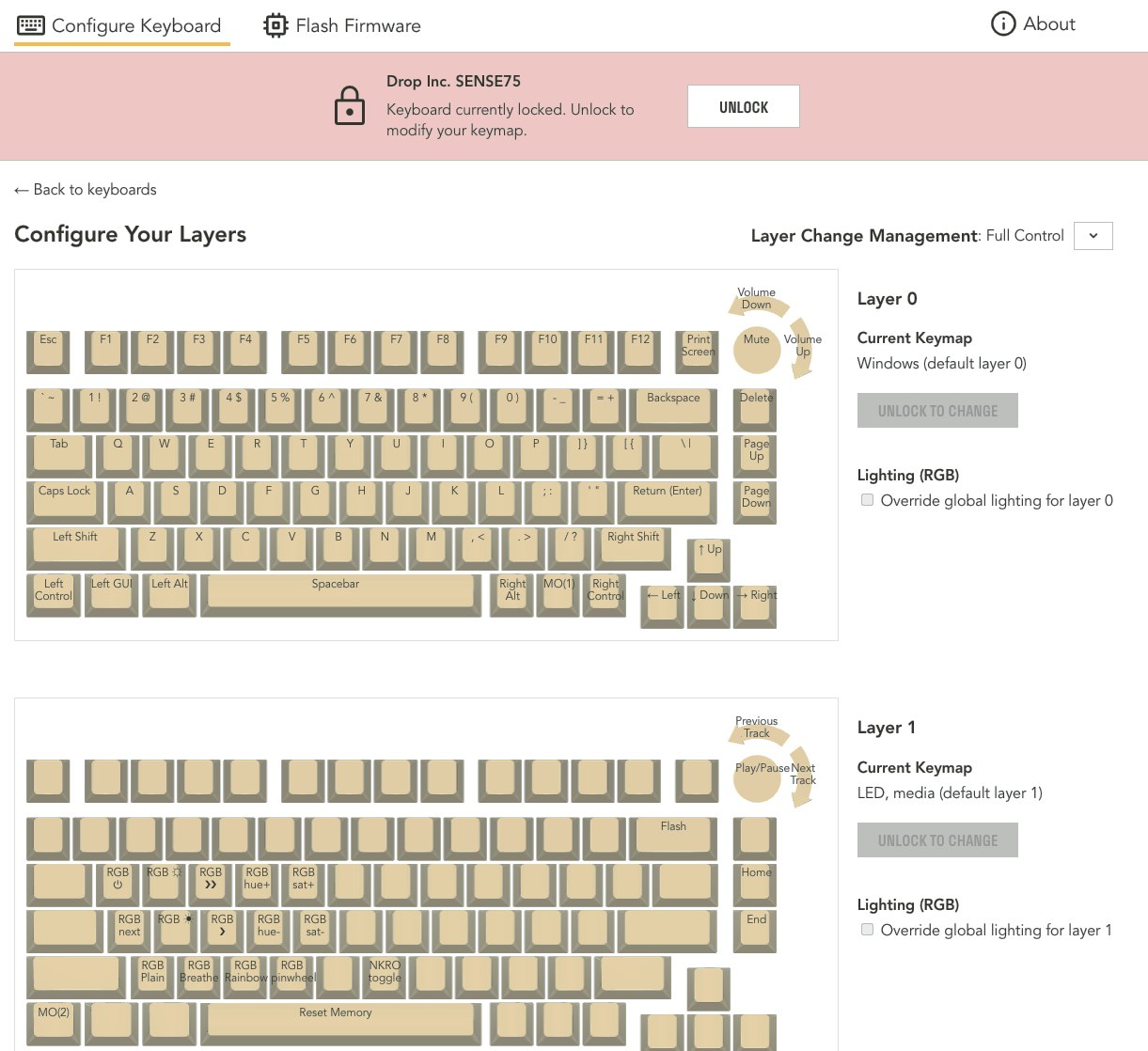Viewport: 1148px width, 1051px height.
Task: Click the Previous Track encoder arrow
Action: 754,728
